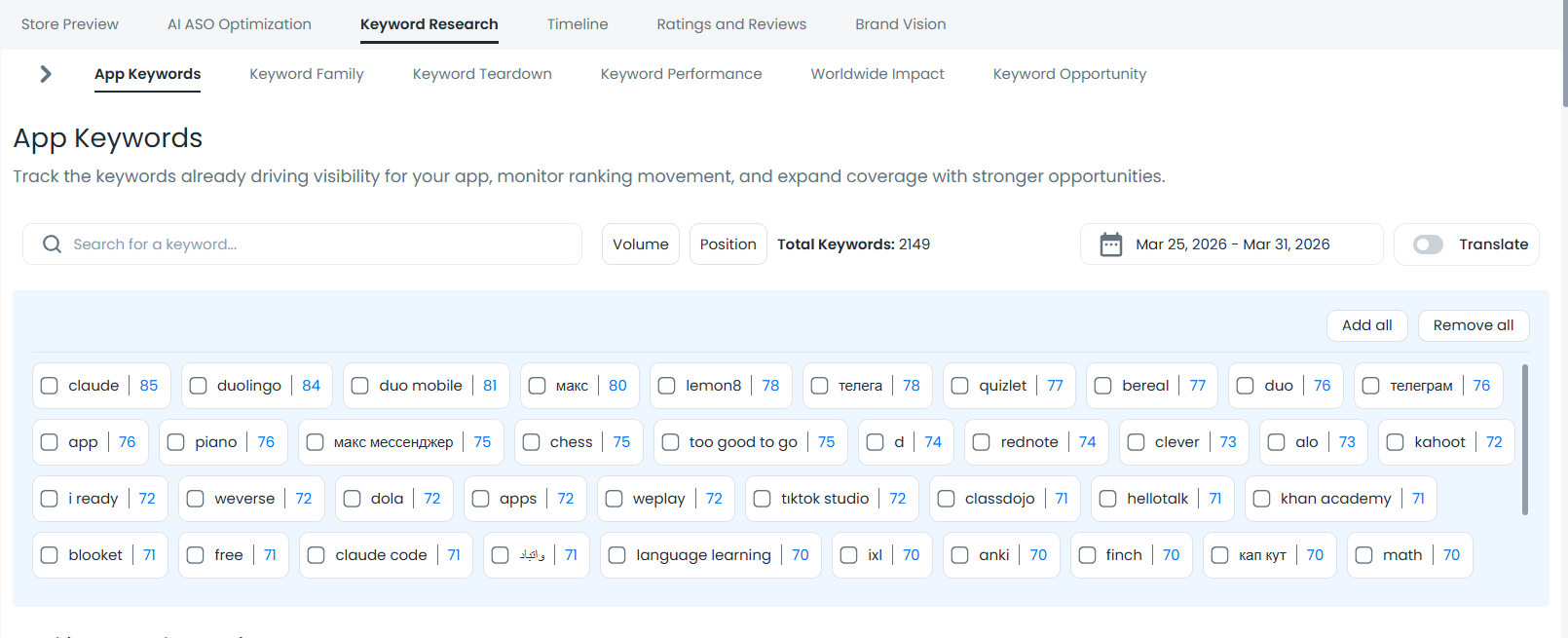Check the tiktok studio checkbox
The image size is (1568, 638).
[x=762, y=499]
